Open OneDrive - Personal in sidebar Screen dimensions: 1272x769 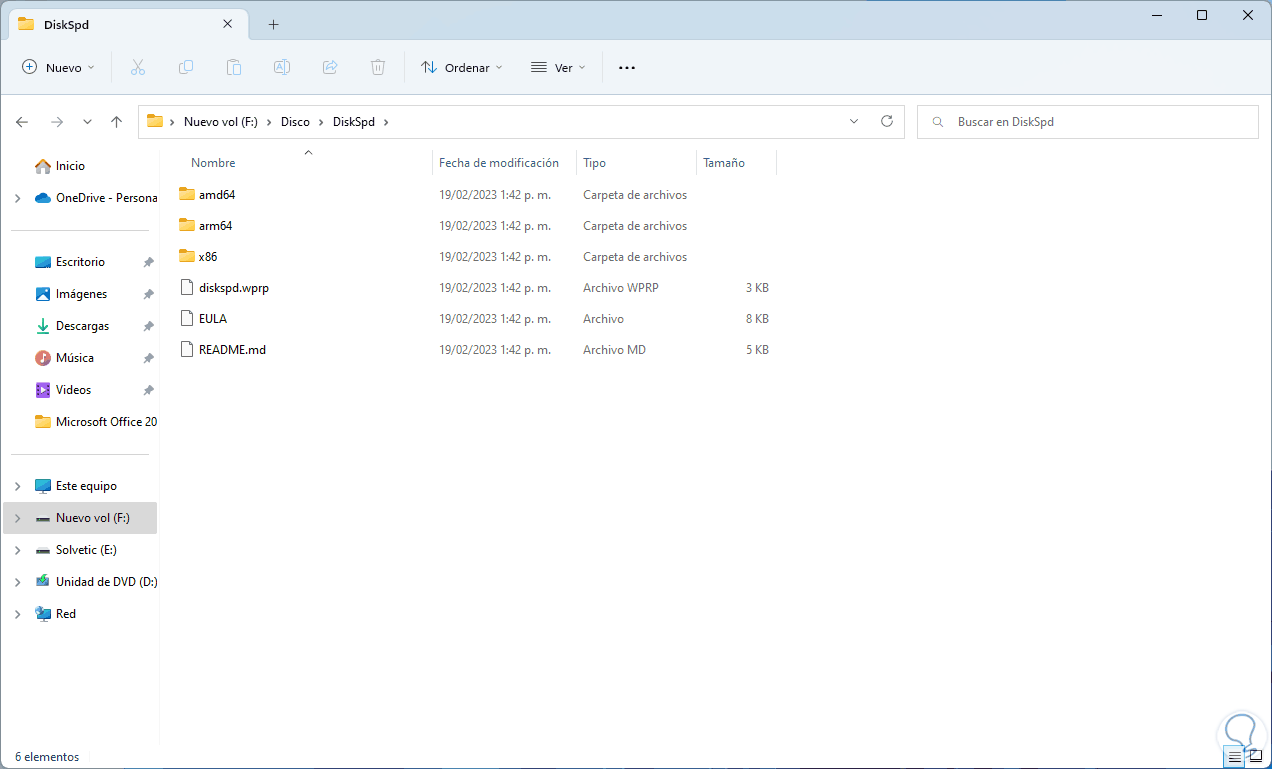tap(106, 198)
